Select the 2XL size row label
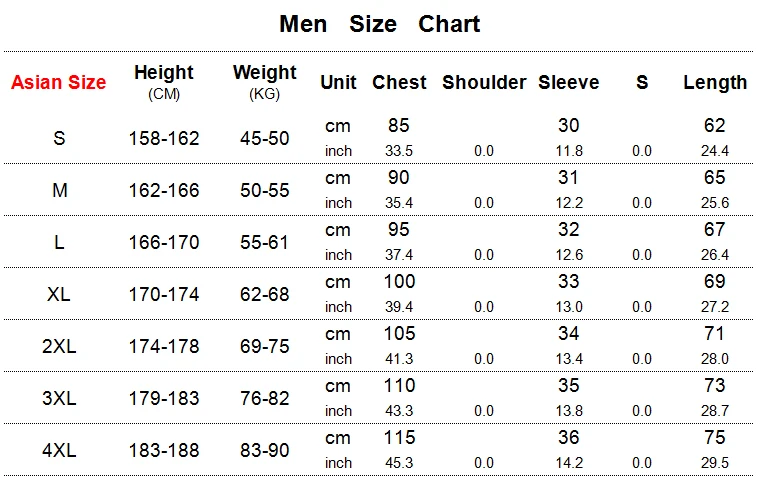 coord(59,346)
